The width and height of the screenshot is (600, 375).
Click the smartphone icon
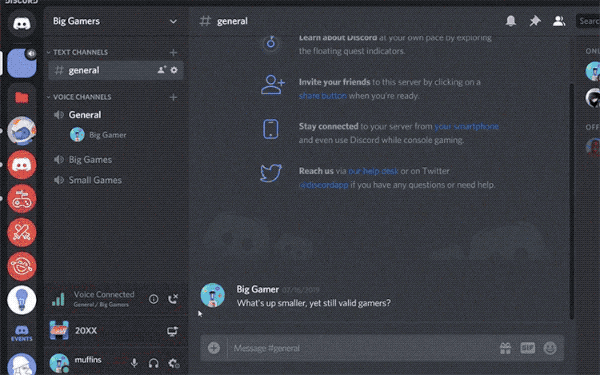click(271, 129)
